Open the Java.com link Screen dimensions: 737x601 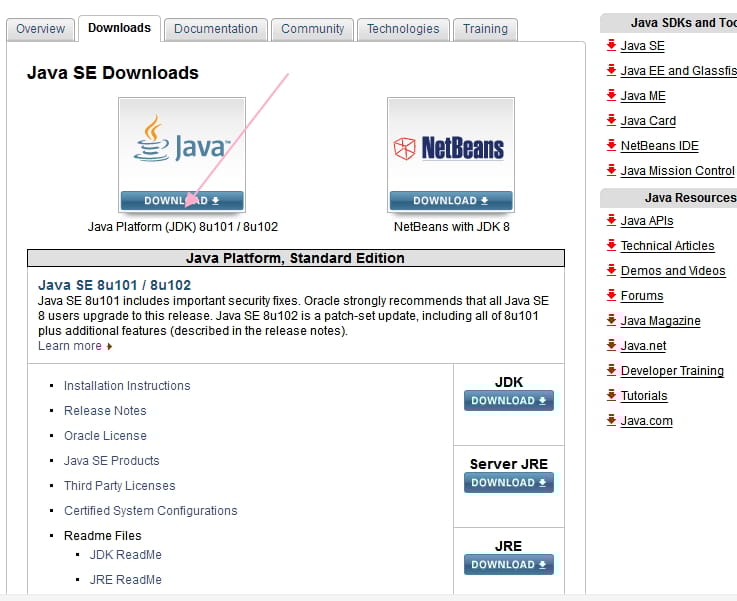click(647, 421)
